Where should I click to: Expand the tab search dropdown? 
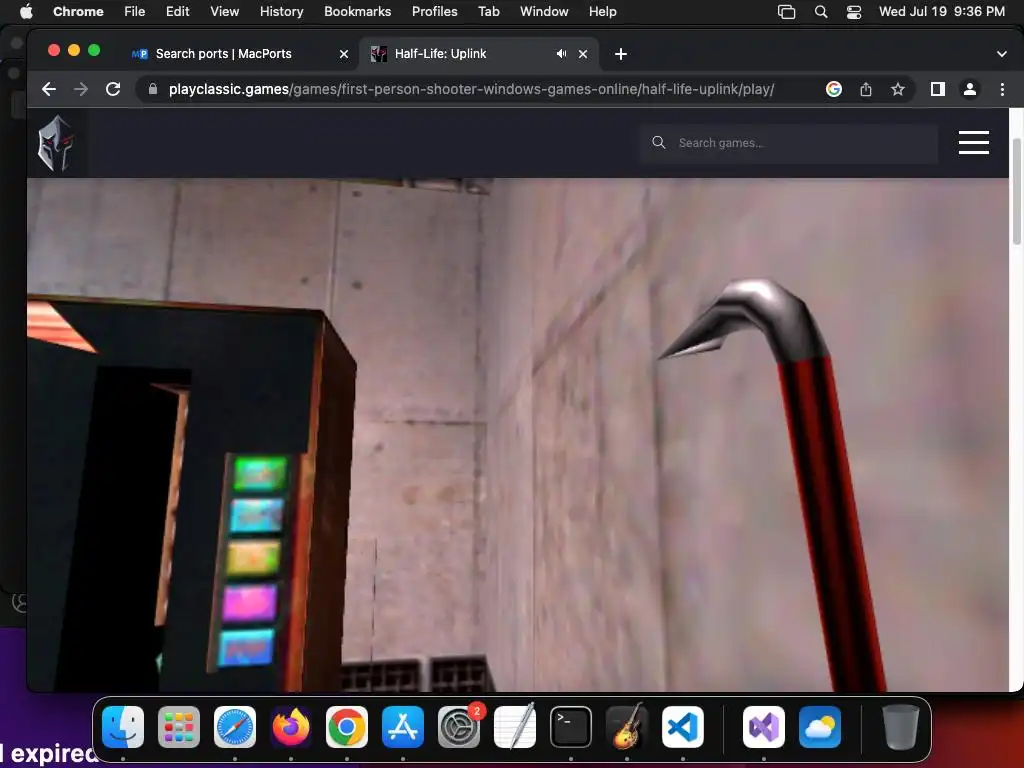(1001, 54)
